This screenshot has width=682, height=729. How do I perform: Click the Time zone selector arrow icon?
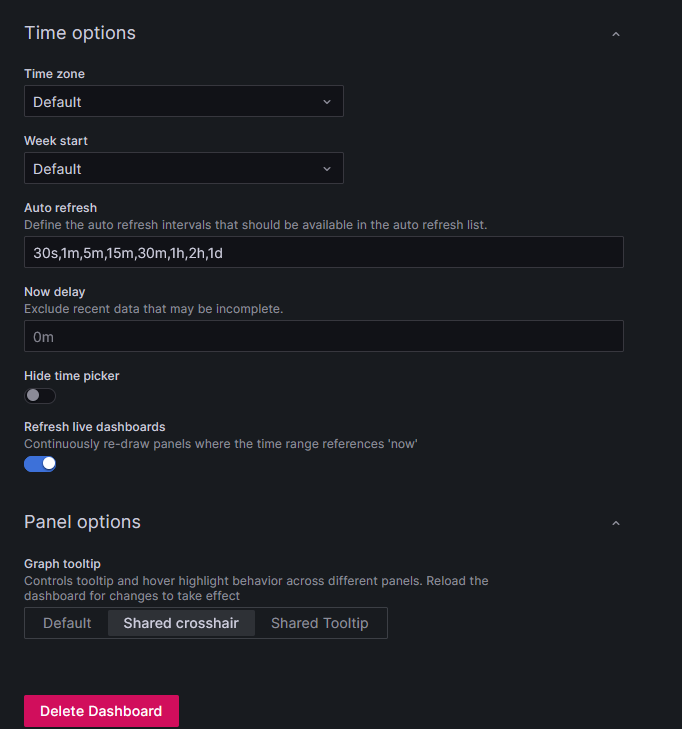coord(327,102)
